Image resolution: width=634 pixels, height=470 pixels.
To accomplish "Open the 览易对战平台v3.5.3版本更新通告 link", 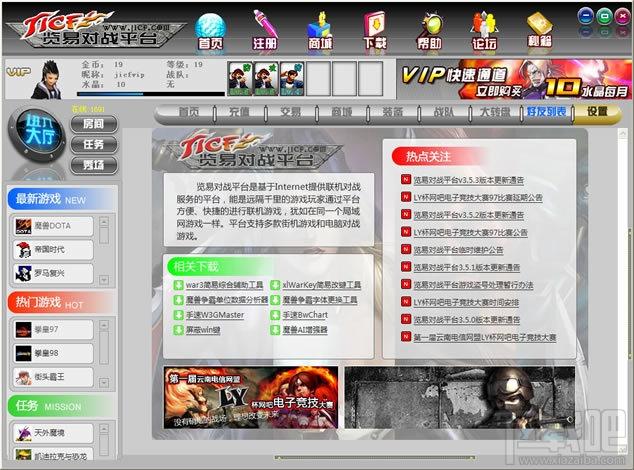I will [469, 180].
